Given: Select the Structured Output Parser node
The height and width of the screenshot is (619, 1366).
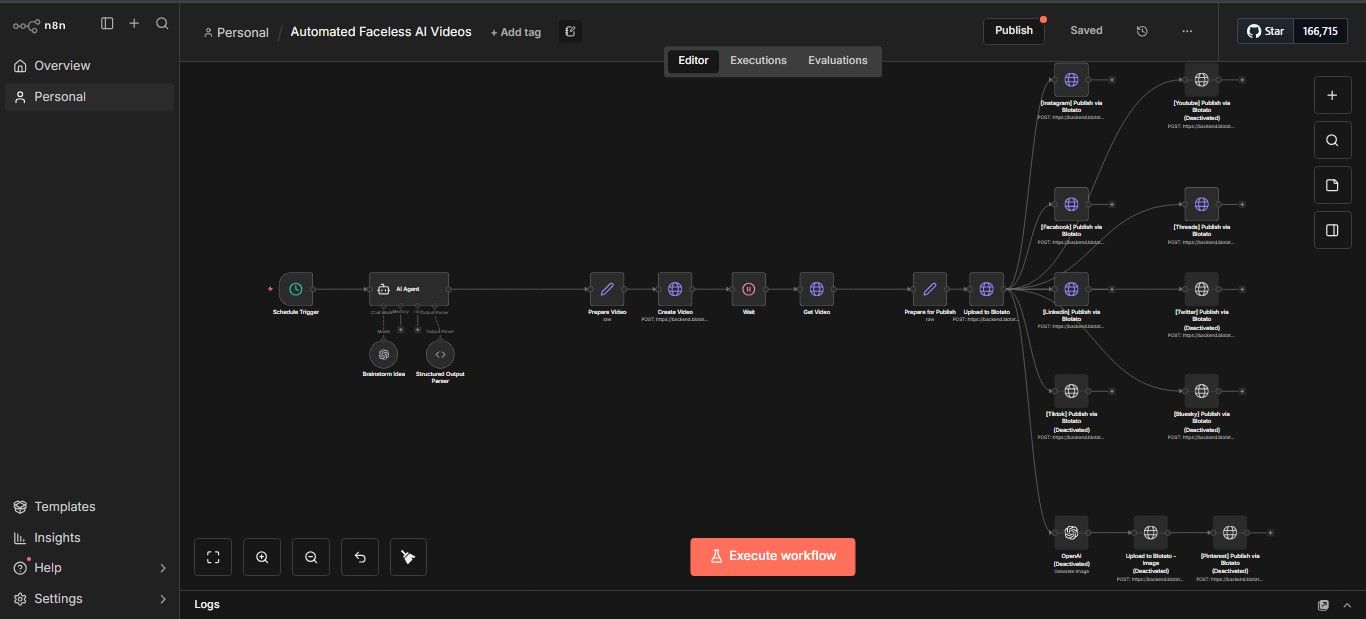Looking at the screenshot, I should [x=440, y=354].
